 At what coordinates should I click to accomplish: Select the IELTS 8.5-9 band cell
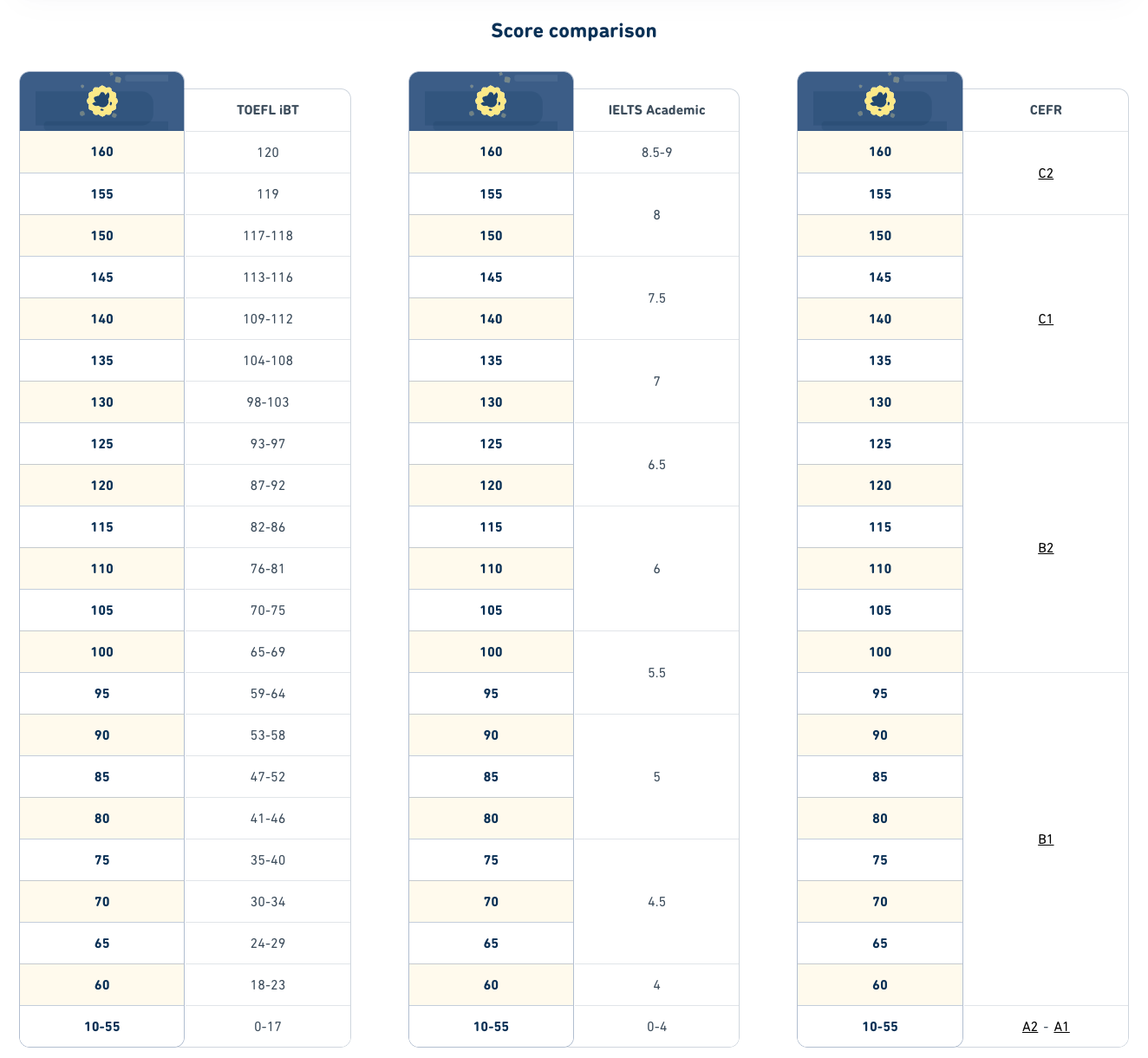pos(656,153)
